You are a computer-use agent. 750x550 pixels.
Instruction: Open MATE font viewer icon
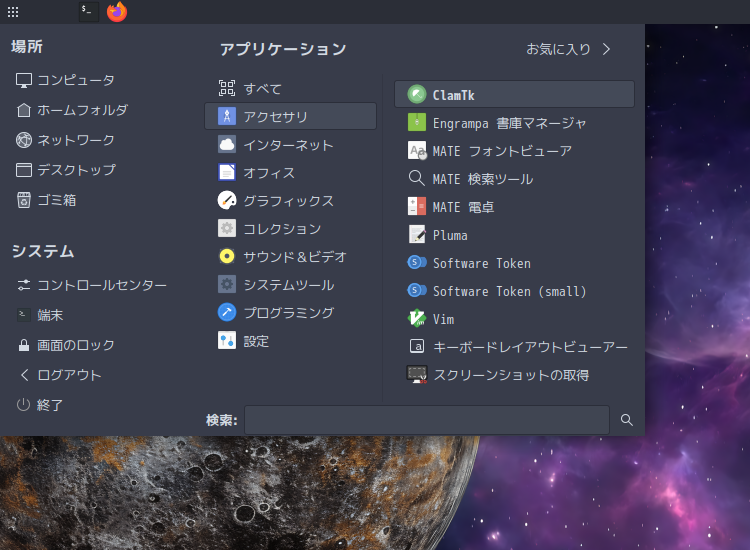417,150
